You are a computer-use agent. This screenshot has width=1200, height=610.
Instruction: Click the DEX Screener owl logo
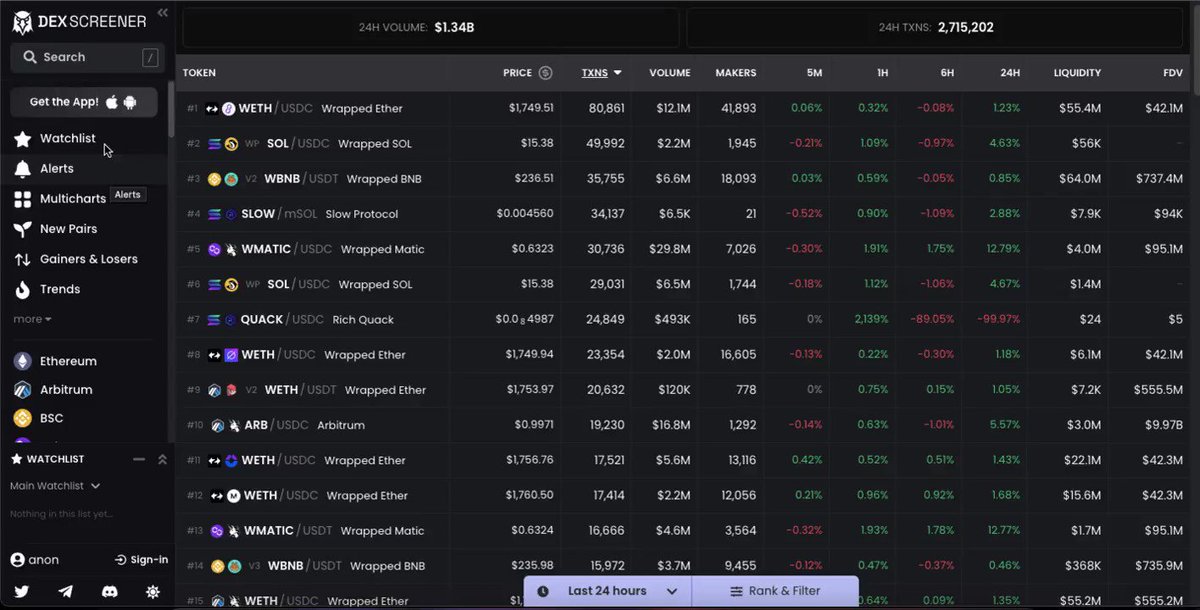pos(24,21)
